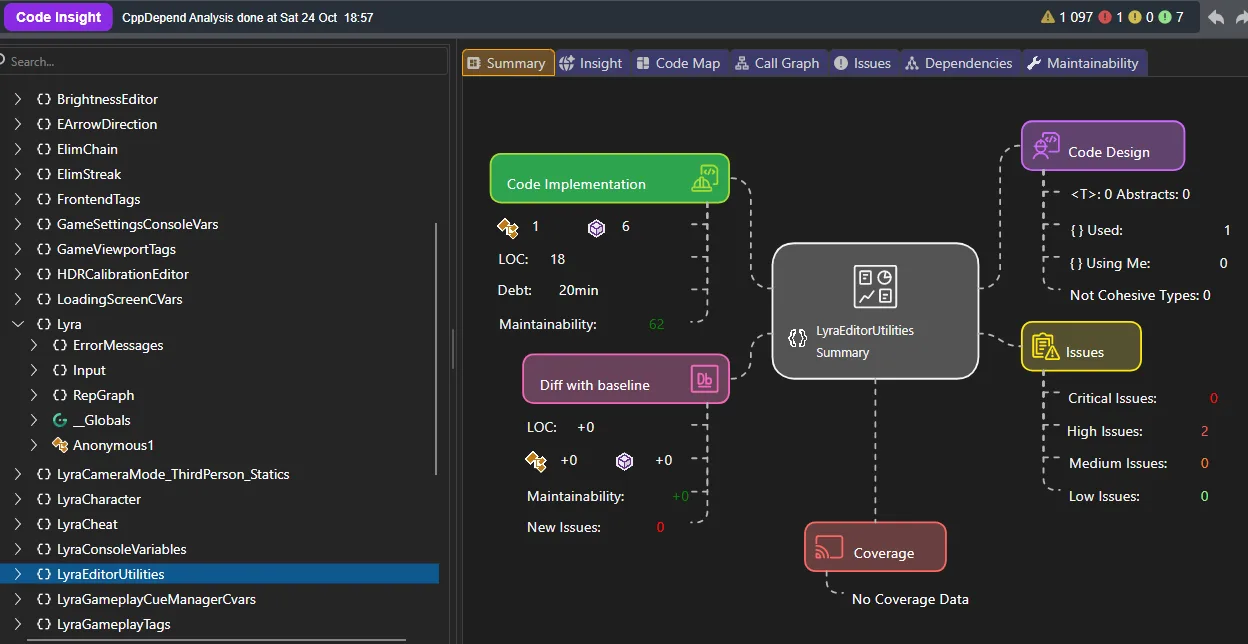Expand the ElimStreak node

point(18,174)
